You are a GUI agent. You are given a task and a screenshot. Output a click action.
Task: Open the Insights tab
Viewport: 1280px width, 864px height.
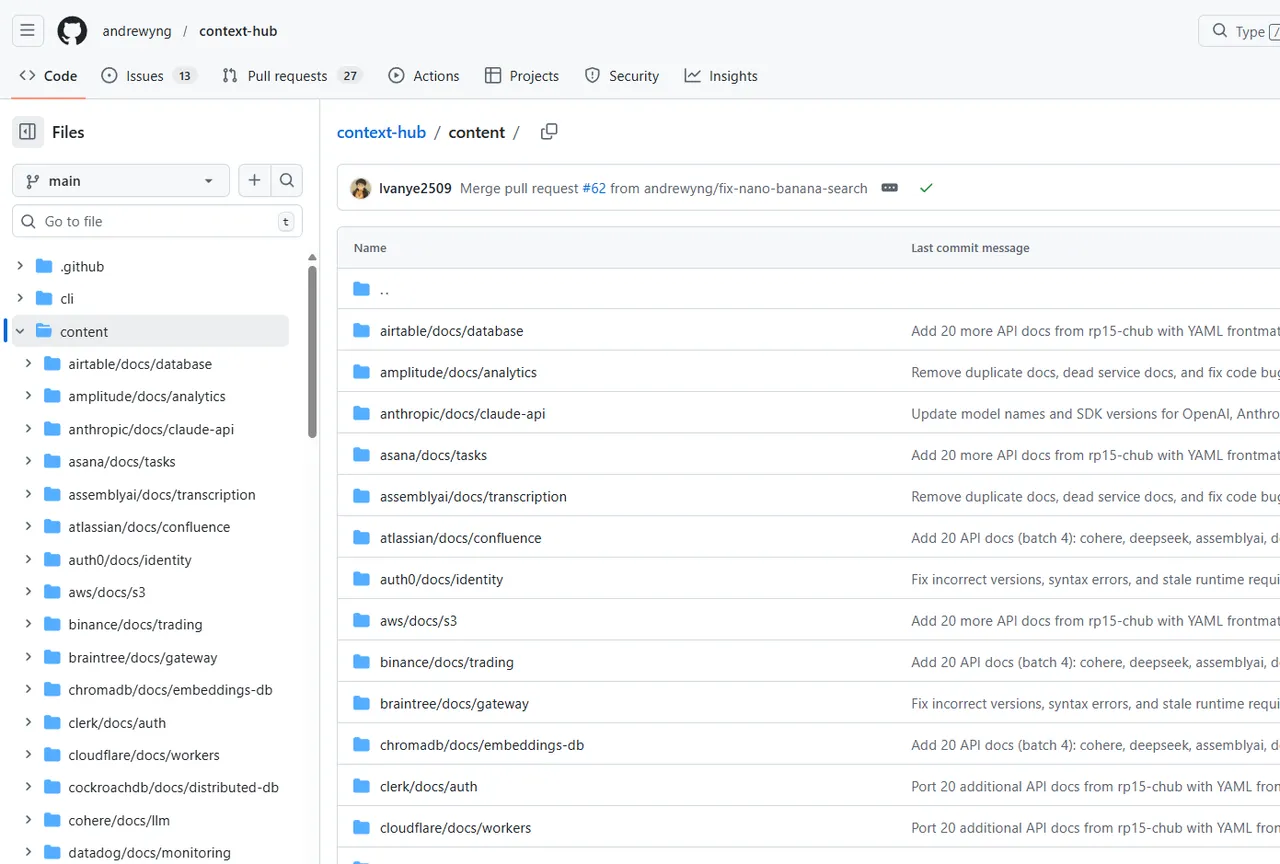click(x=721, y=76)
